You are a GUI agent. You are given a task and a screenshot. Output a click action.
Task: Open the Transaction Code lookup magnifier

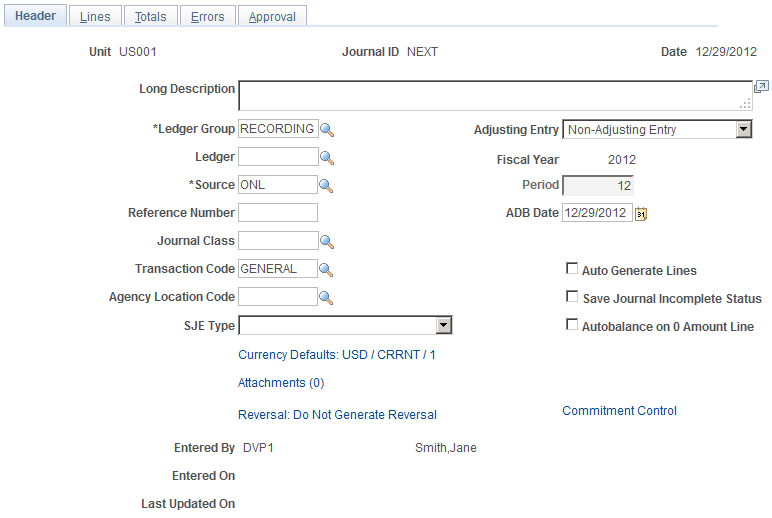[x=326, y=270]
